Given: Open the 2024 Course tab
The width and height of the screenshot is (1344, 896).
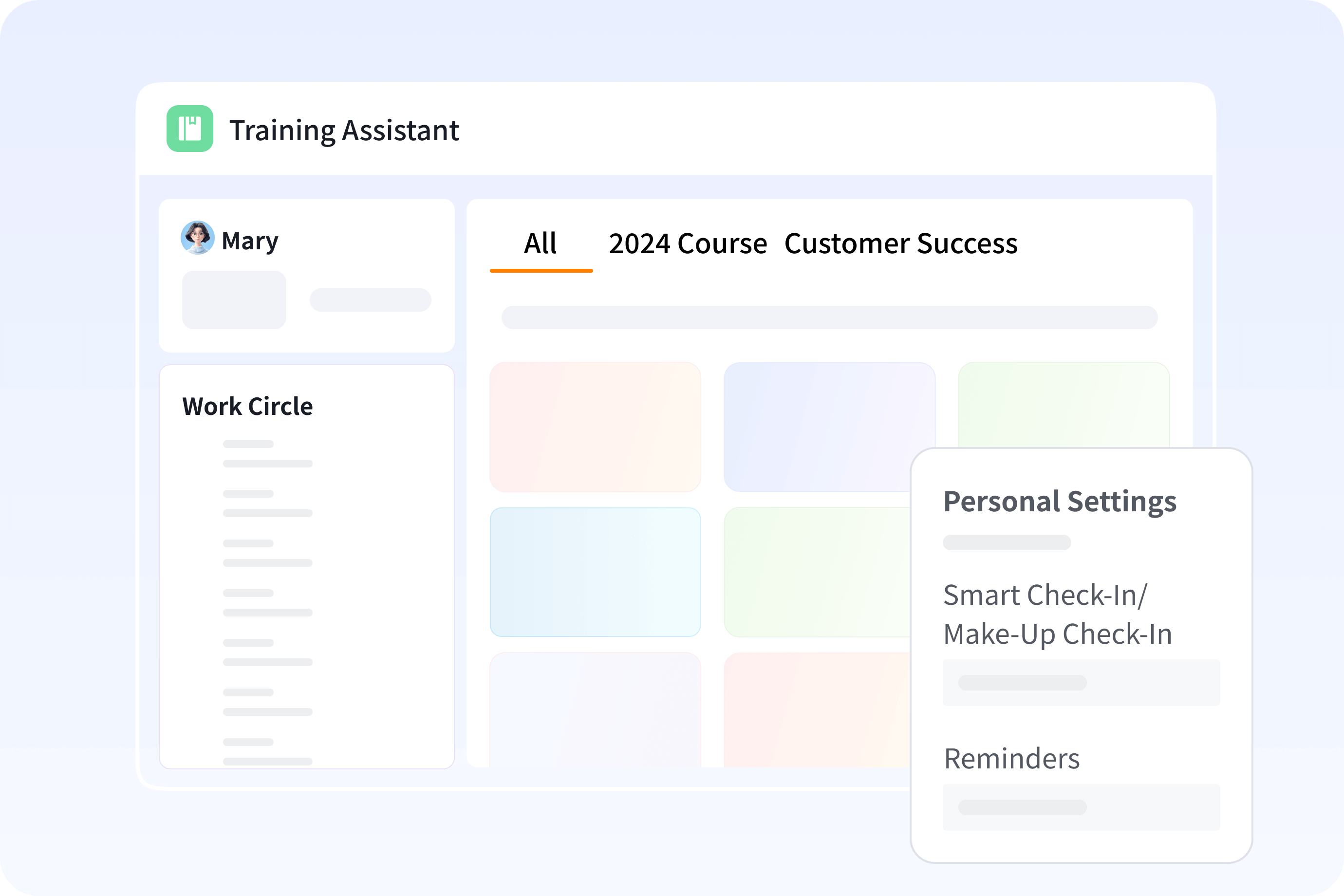Looking at the screenshot, I should pos(688,244).
